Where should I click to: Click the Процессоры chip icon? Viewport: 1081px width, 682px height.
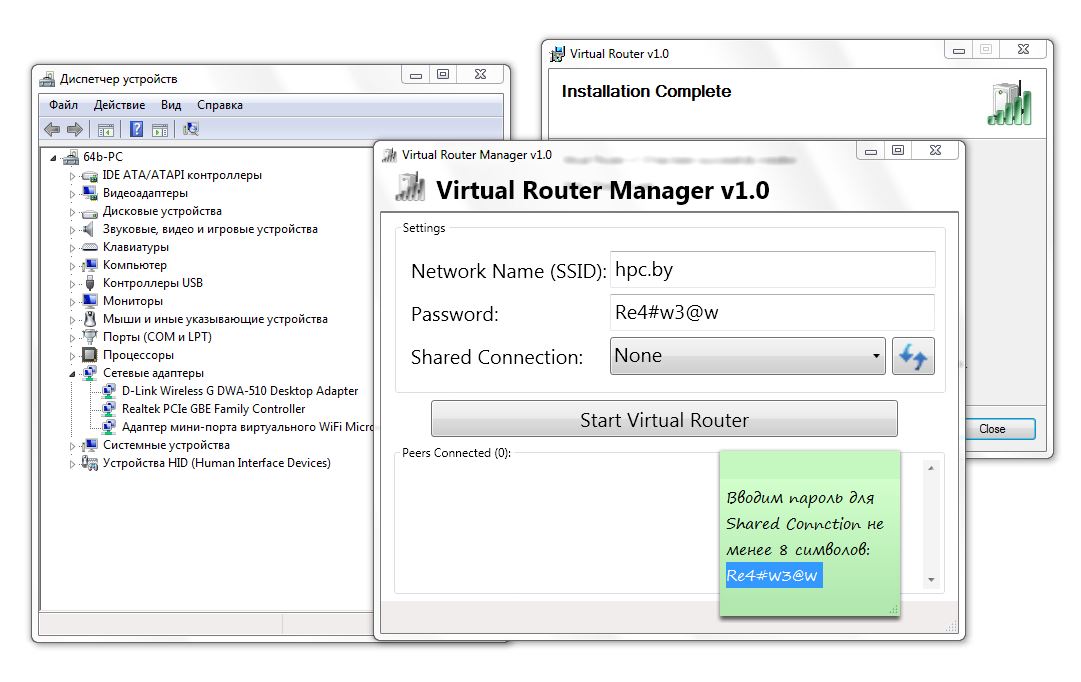tap(90, 354)
